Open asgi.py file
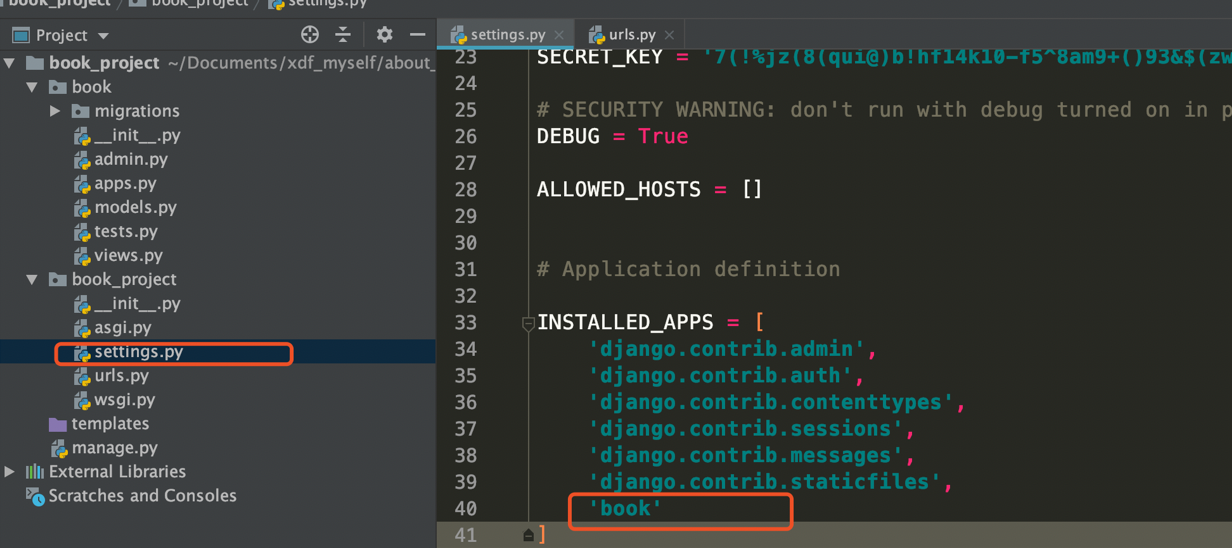 [x=123, y=327]
